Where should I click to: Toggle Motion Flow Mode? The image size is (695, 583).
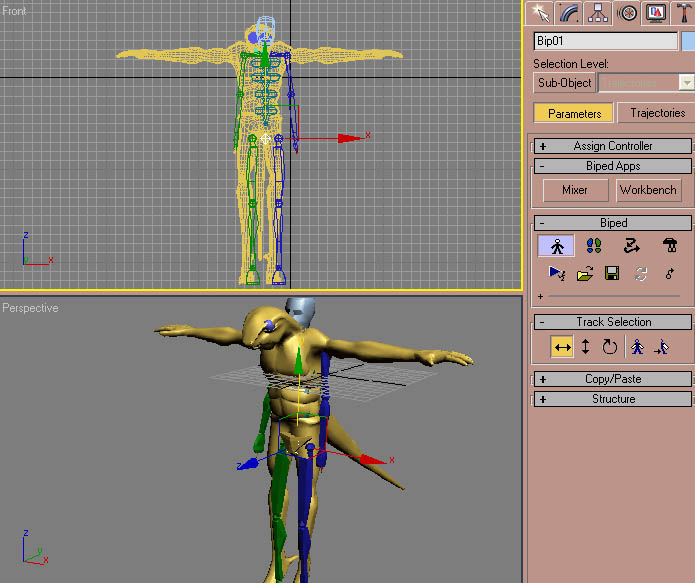pyautogui.click(x=631, y=245)
